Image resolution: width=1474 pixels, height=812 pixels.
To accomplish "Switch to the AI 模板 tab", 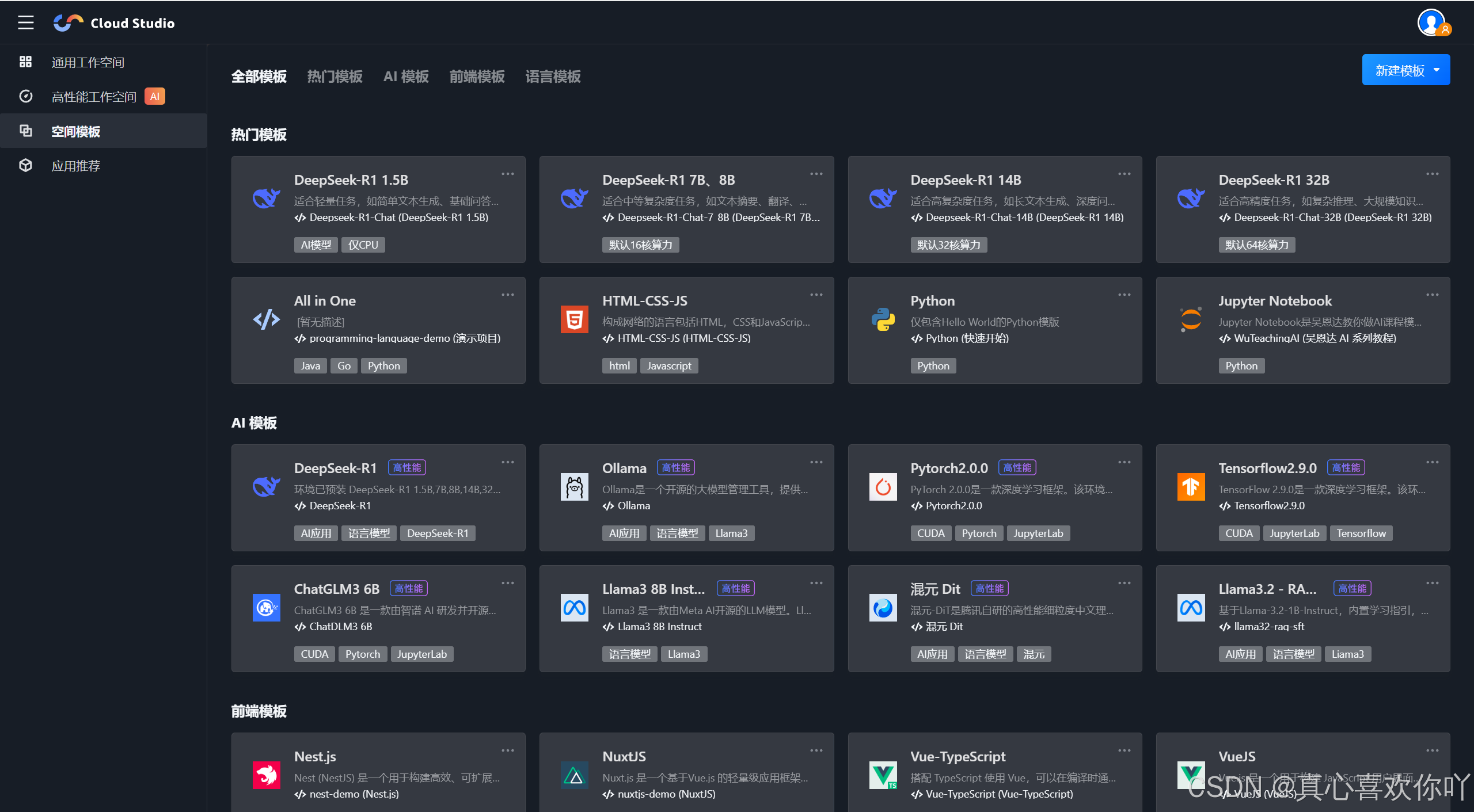I will pos(406,77).
